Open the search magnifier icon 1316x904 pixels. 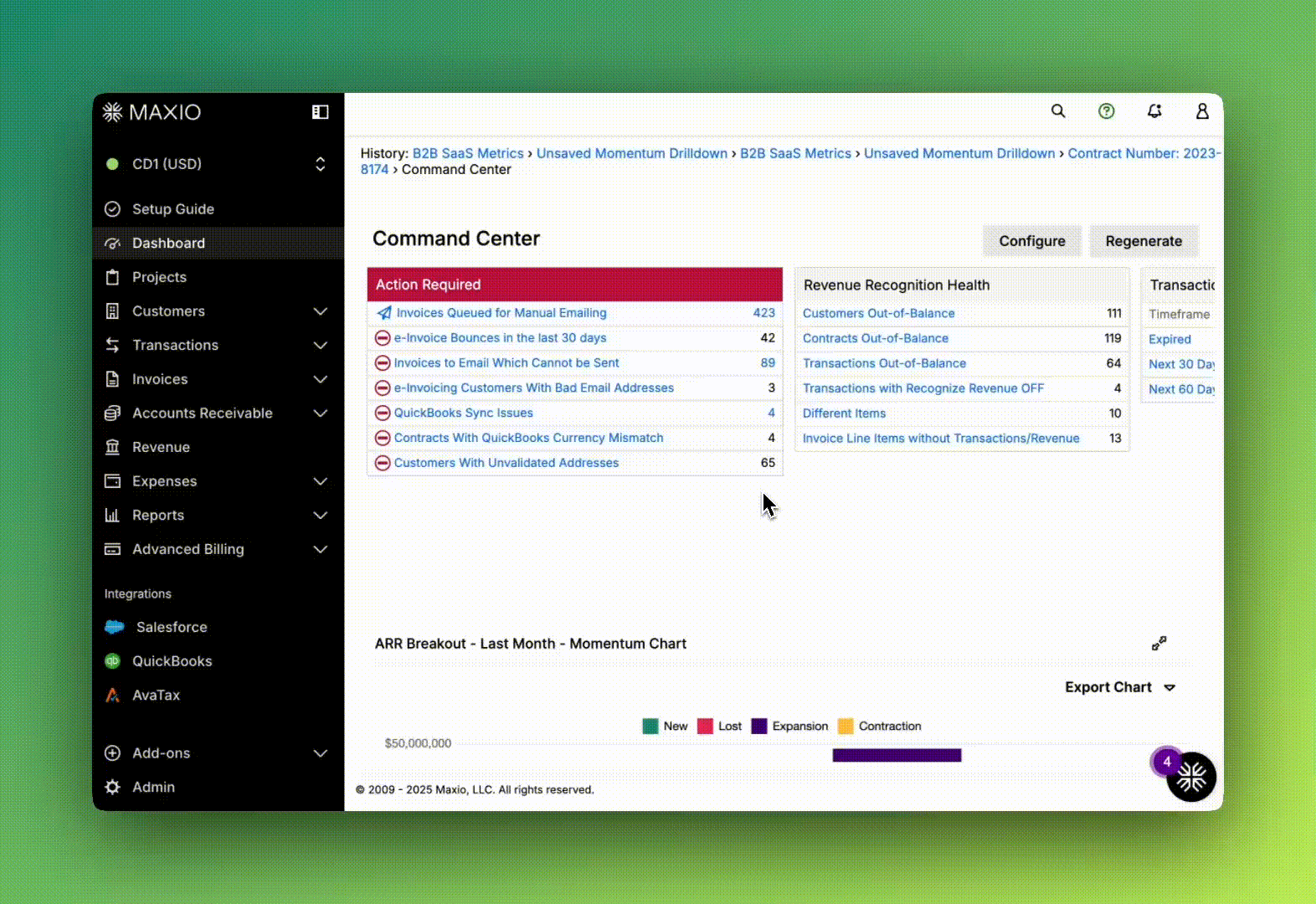pyautogui.click(x=1058, y=111)
